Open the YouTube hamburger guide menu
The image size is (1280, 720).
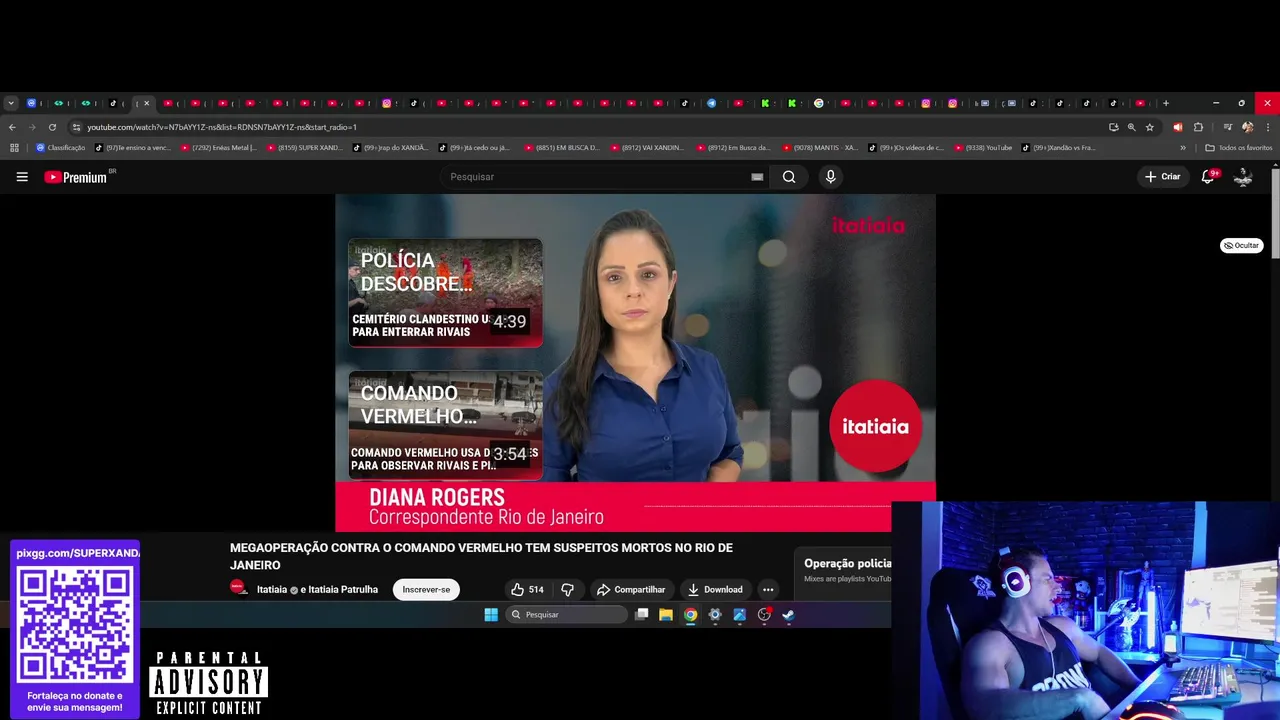tap(22, 177)
